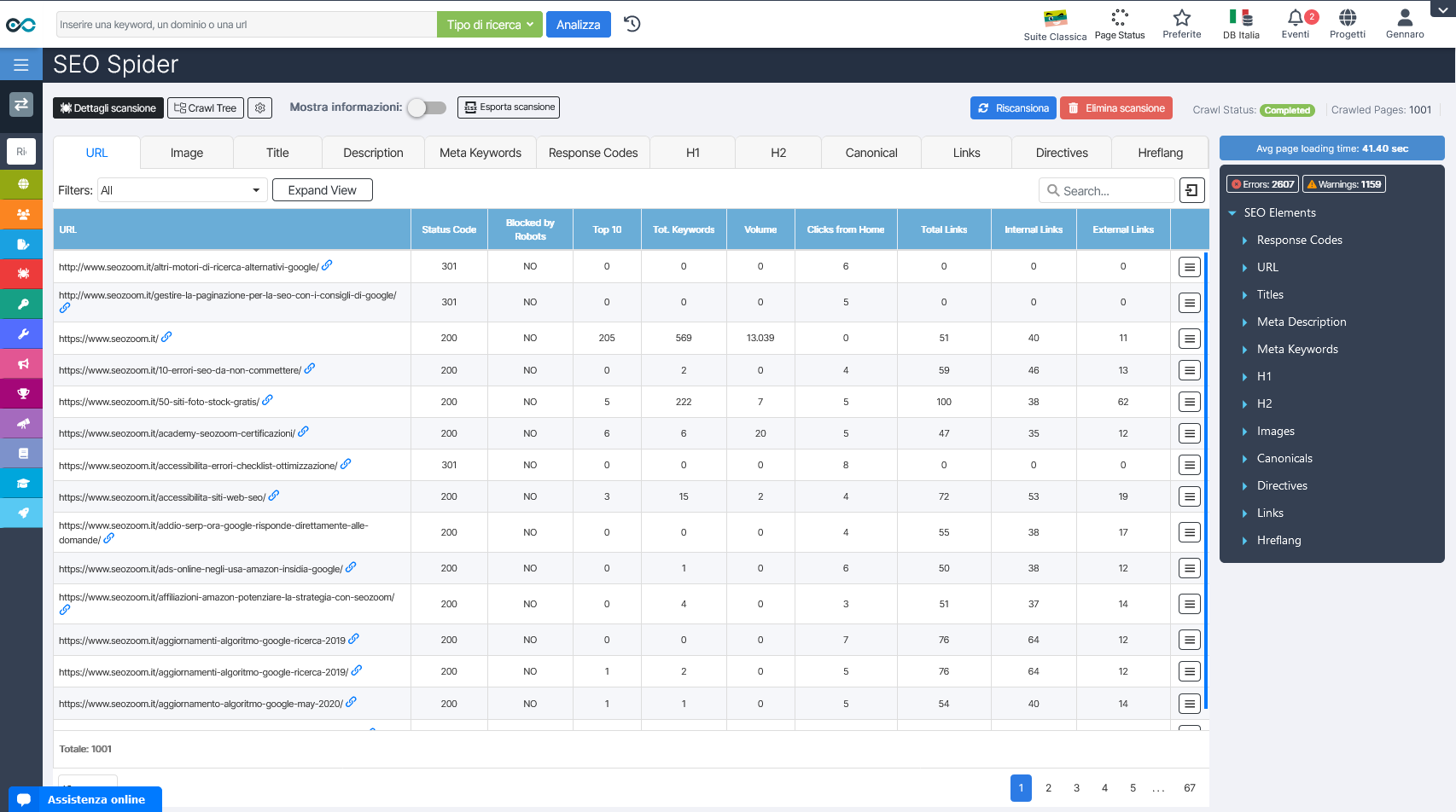This screenshot has width=1456, height=812.
Task: Open Page Status
Action: [x=1120, y=25]
